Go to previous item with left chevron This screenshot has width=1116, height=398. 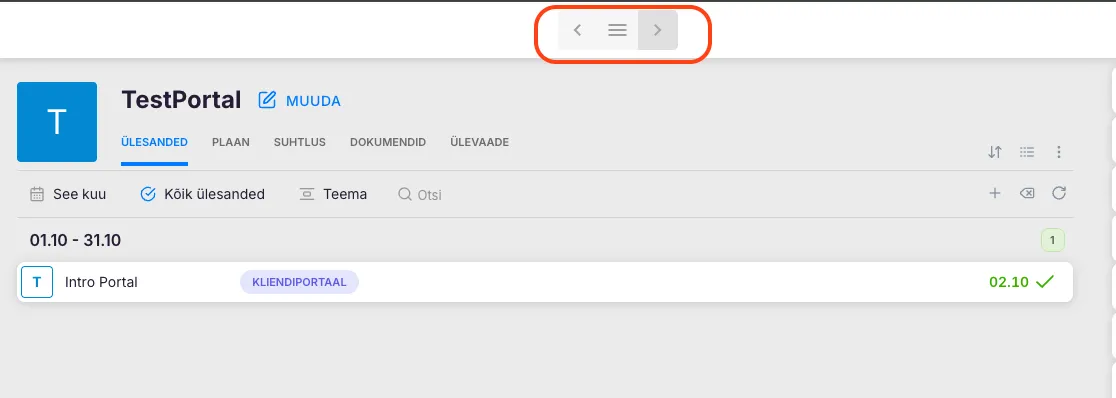pos(578,30)
